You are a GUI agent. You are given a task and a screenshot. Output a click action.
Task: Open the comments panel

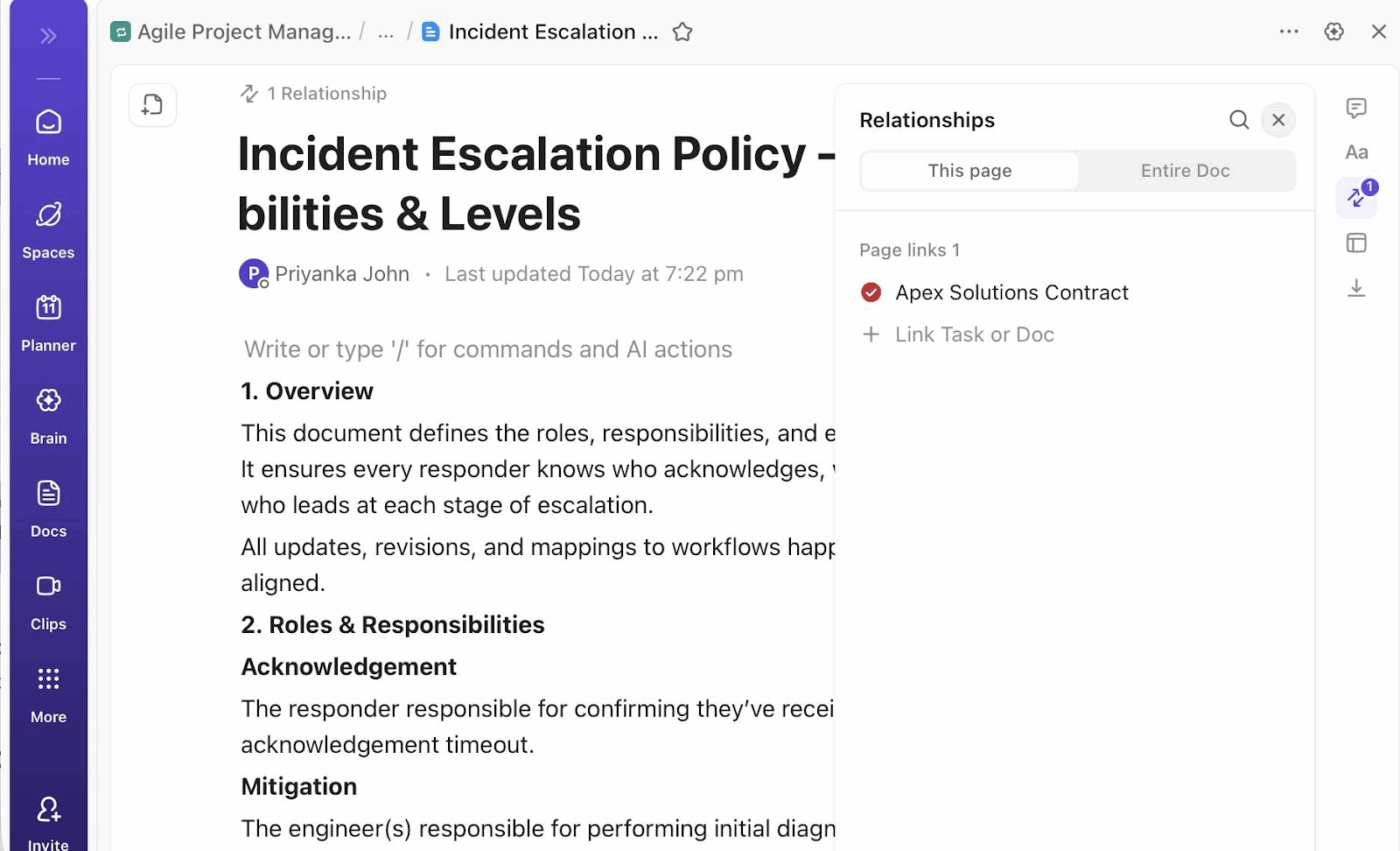1356,107
